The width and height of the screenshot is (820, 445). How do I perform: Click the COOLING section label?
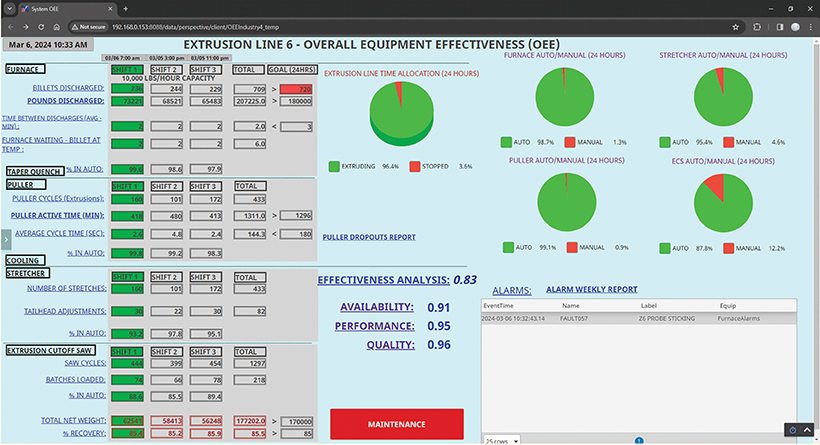pos(25,260)
